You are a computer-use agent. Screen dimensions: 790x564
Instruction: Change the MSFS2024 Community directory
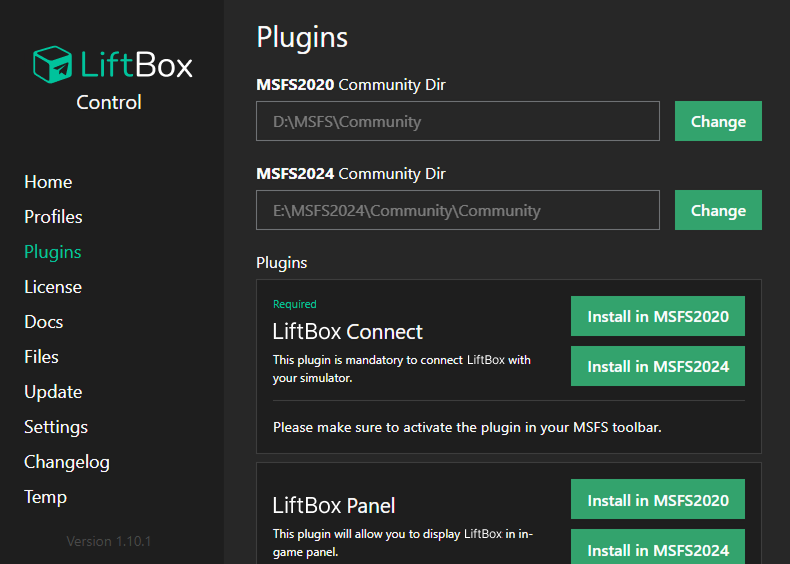pyautogui.click(x=718, y=210)
